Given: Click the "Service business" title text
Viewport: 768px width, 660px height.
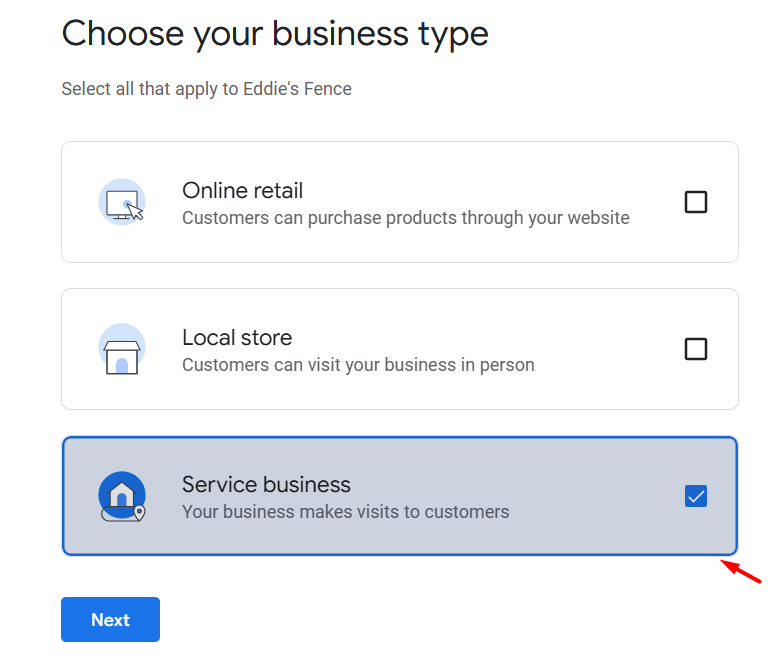Looking at the screenshot, I should (266, 484).
